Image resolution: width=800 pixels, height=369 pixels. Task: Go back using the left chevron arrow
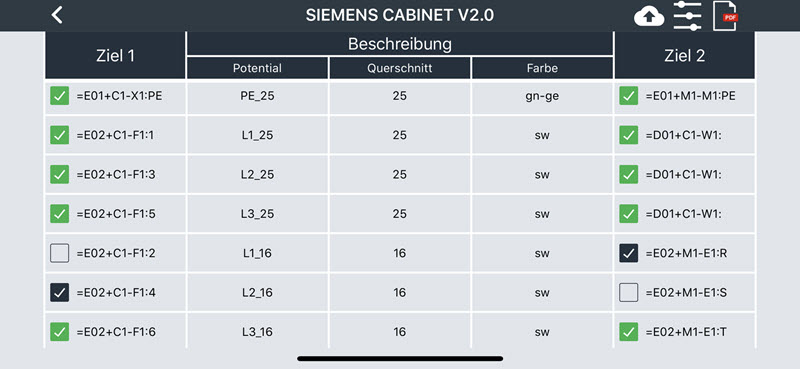pos(57,15)
